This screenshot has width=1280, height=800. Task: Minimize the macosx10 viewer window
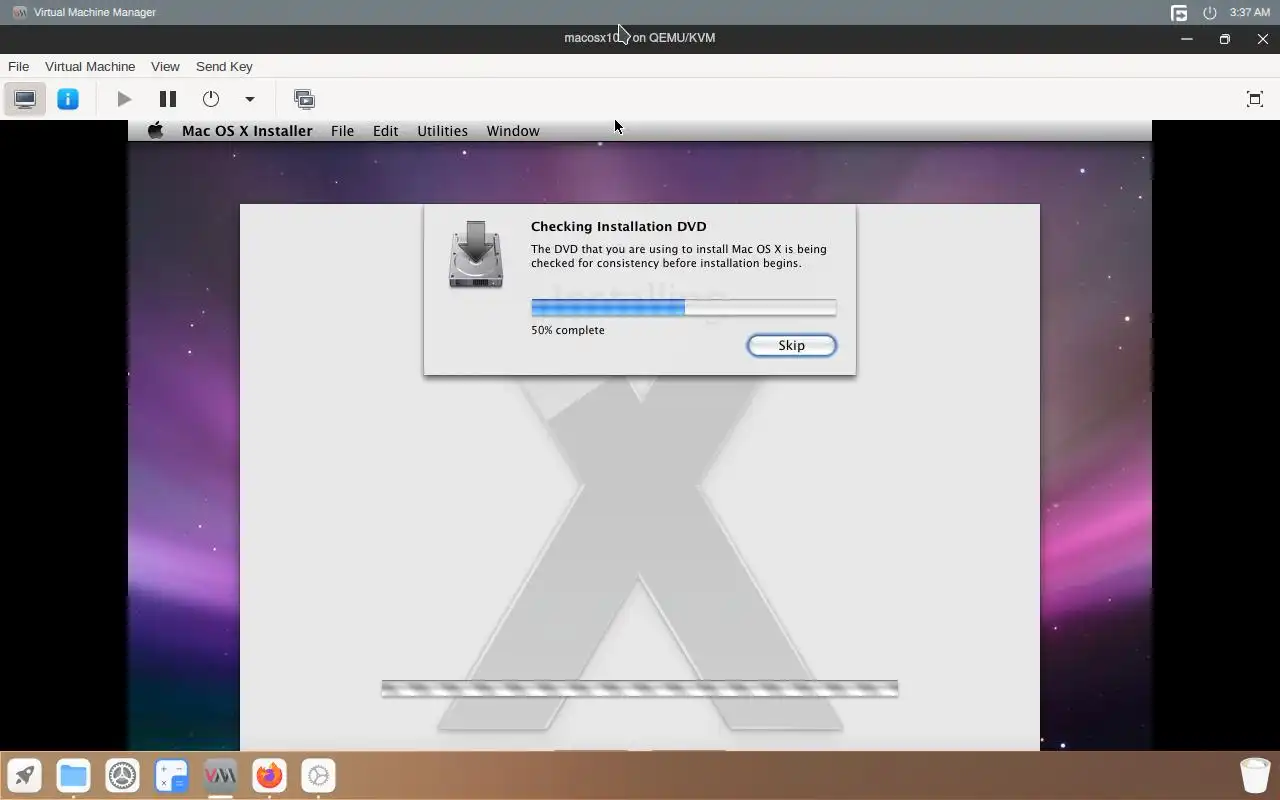point(1187,39)
